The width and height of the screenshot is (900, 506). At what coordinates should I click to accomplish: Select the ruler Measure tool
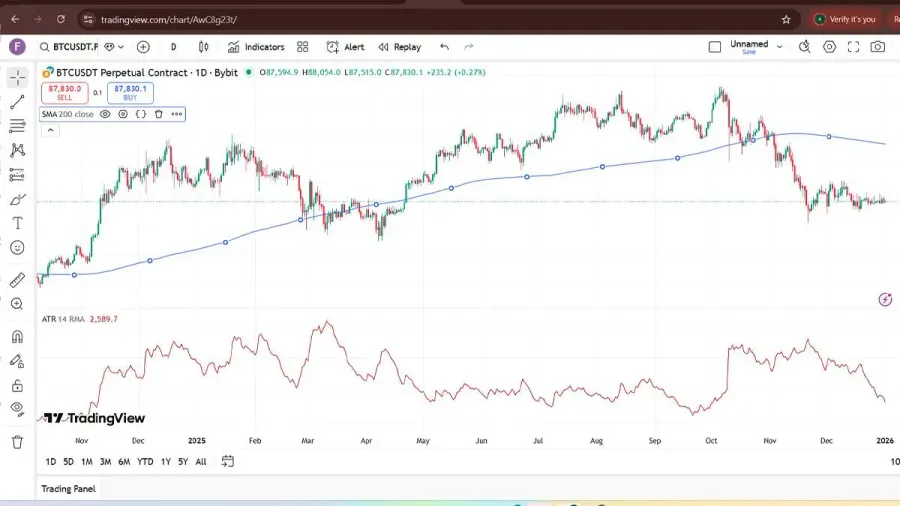point(18,279)
